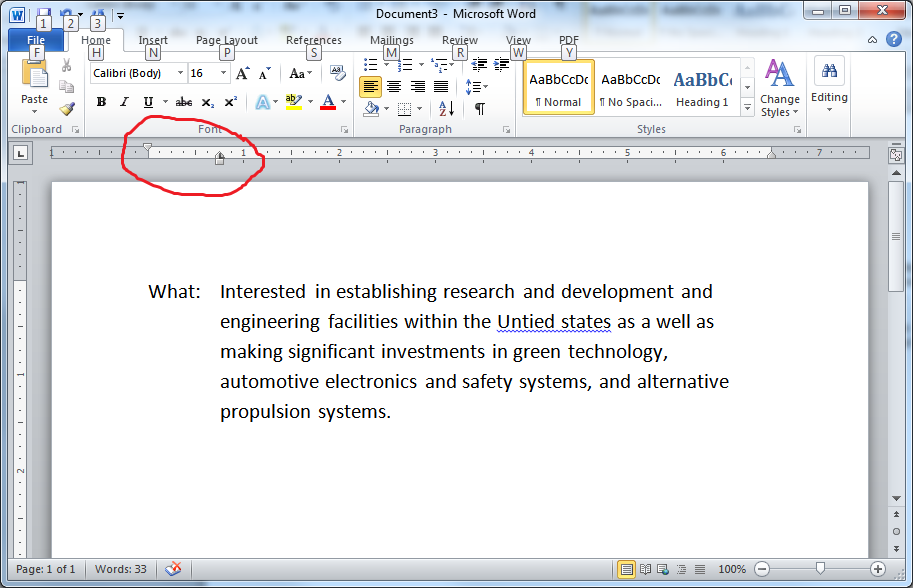Screen dimensions: 913x588
Task: Open the Calibri (Body) font dropdown
Action: [181, 73]
